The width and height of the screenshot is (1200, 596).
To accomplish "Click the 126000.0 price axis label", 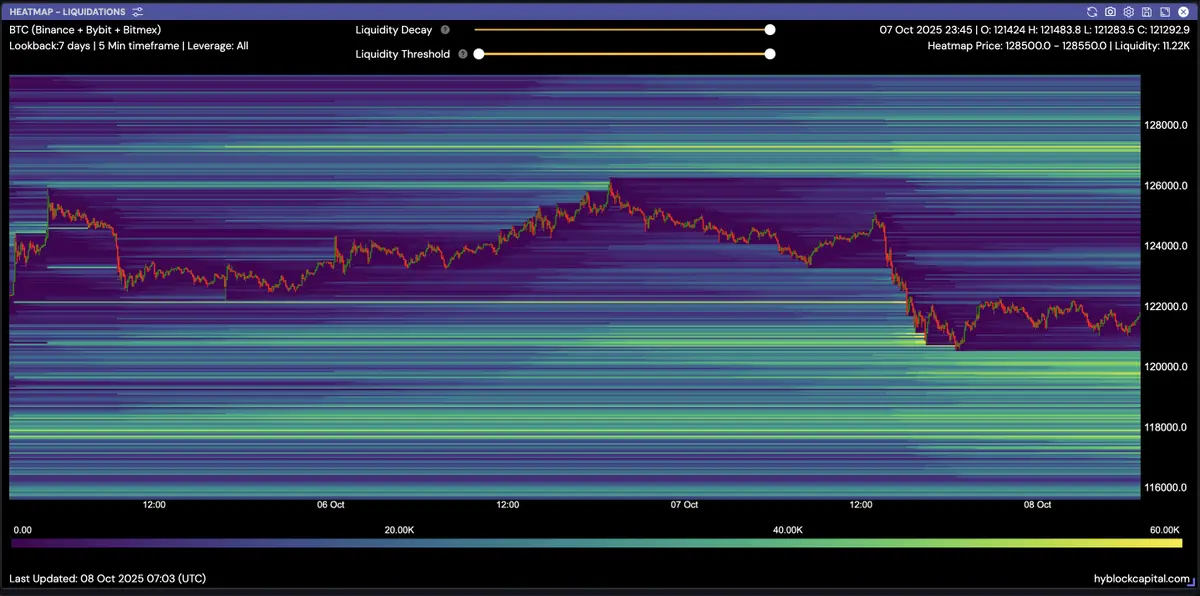I will [1166, 186].
